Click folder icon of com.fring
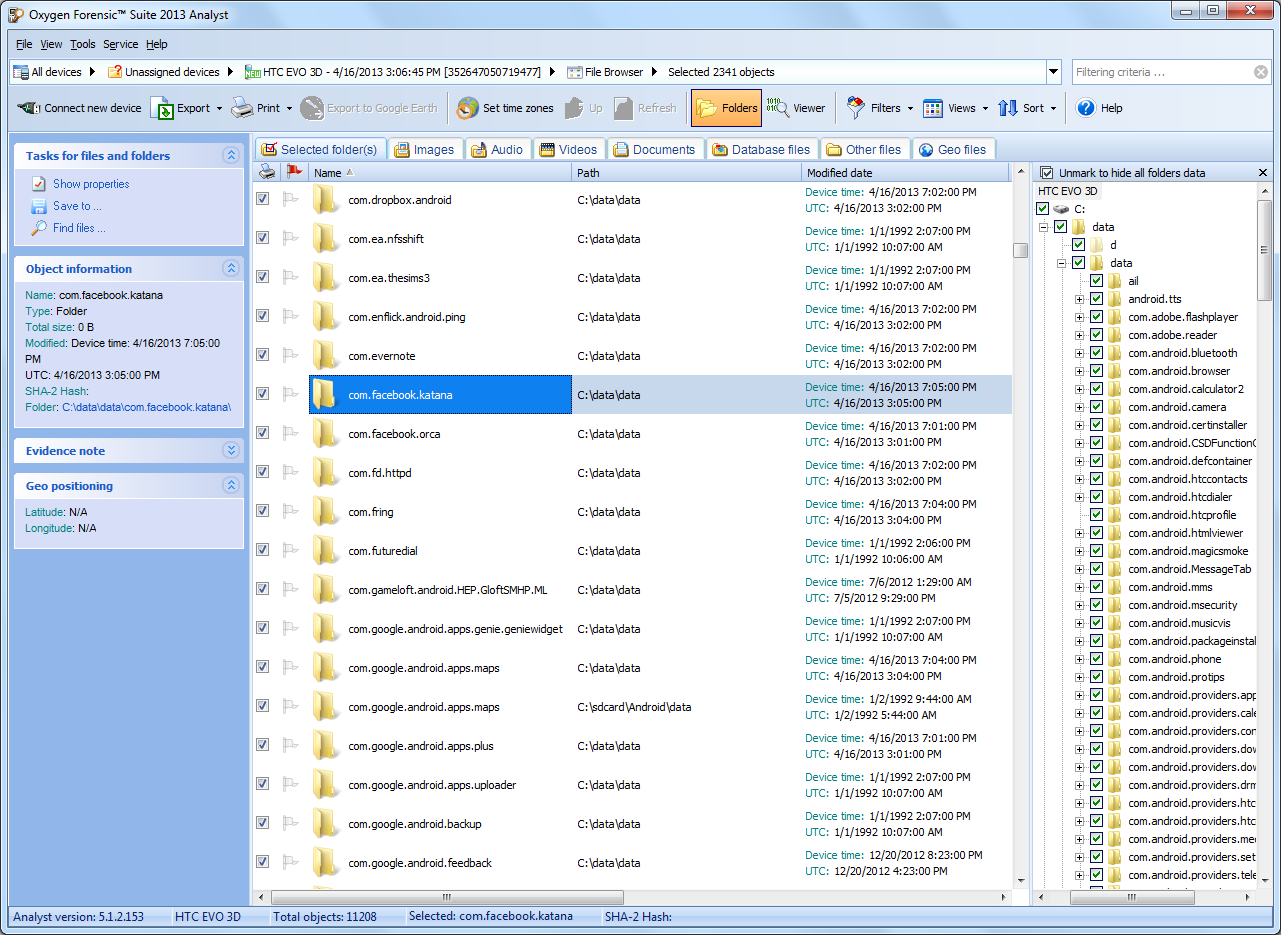 (324, 511)
